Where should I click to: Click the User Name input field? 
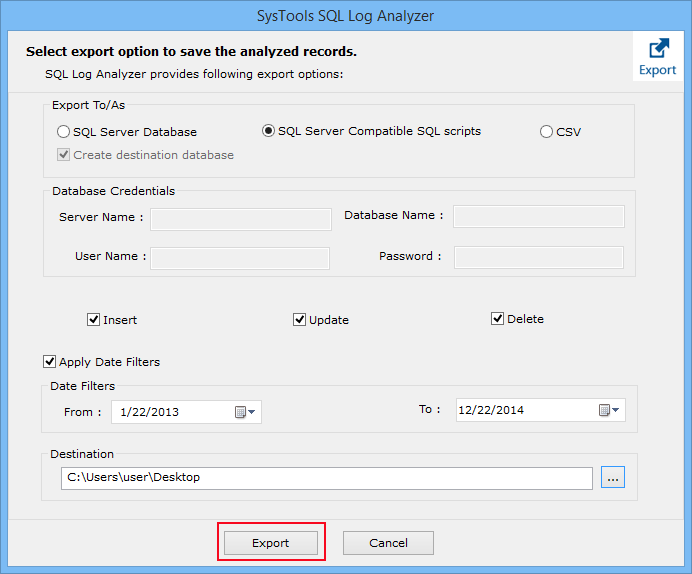pos(240,258)
